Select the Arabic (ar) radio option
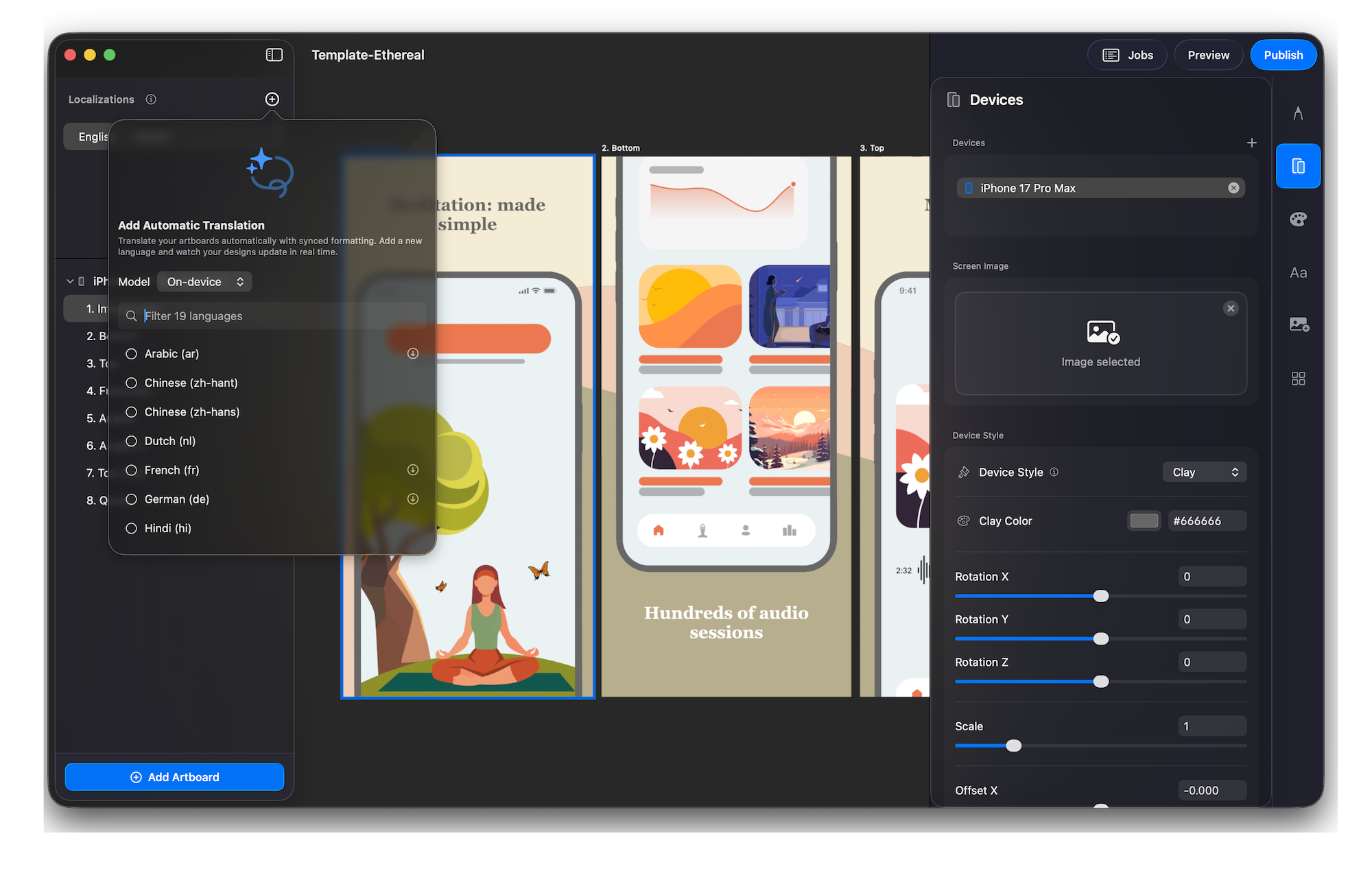 pyautogui.click(x=132, y=354)
